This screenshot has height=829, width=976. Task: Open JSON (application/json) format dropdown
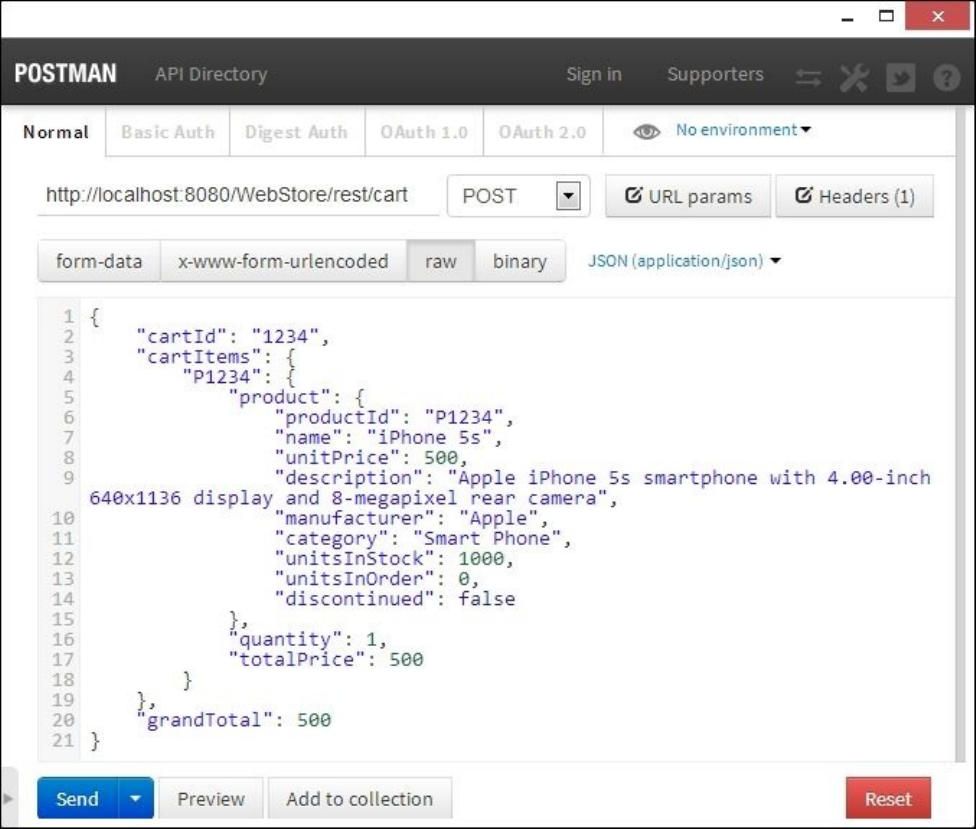click(684, 260)
